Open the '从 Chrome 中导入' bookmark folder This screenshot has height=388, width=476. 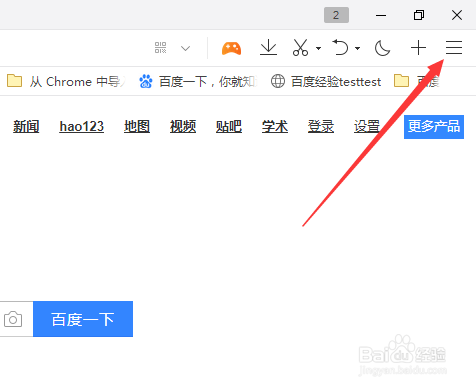point(66,81)
